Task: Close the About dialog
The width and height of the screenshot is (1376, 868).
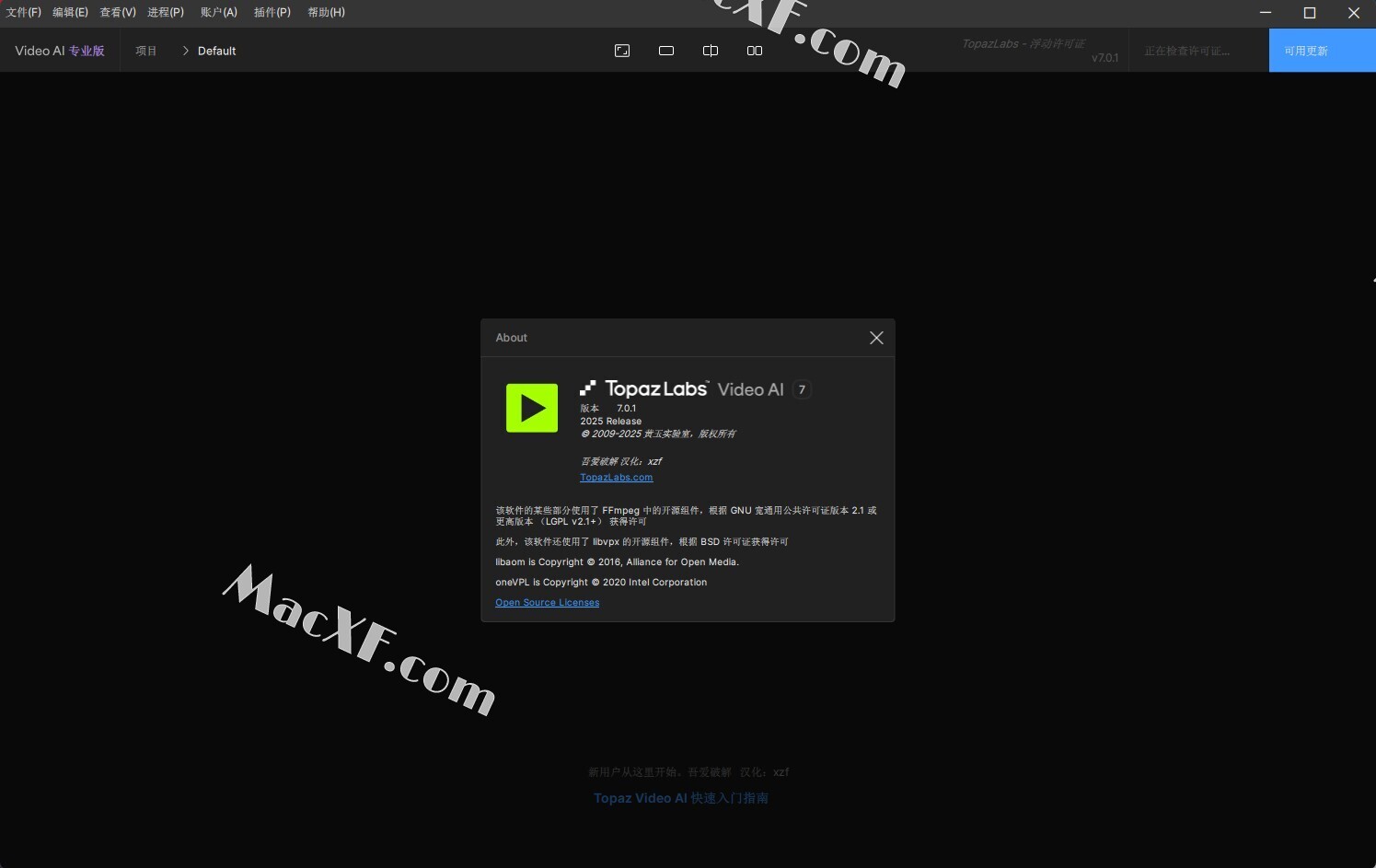Action: pos(876,338)
